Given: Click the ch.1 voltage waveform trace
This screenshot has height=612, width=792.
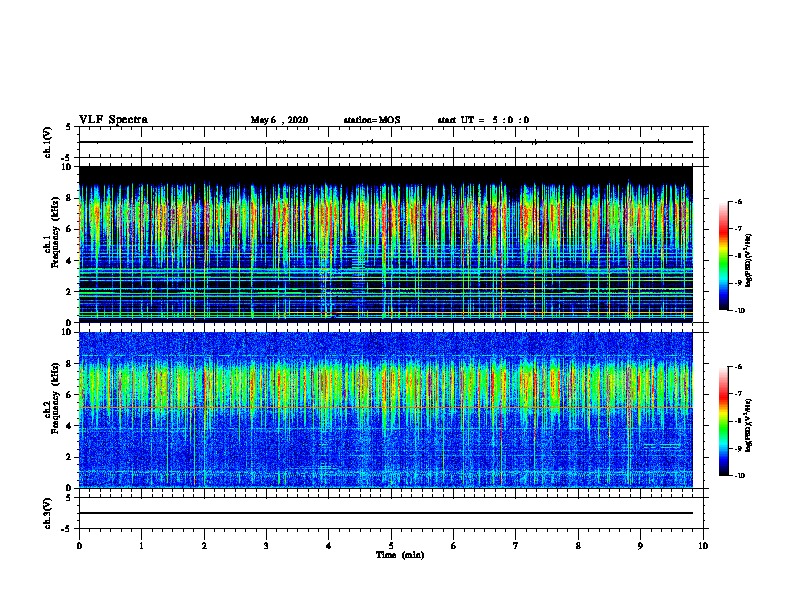Looking at the screenshot, I should pyautogui.click(x=385, y=142).
